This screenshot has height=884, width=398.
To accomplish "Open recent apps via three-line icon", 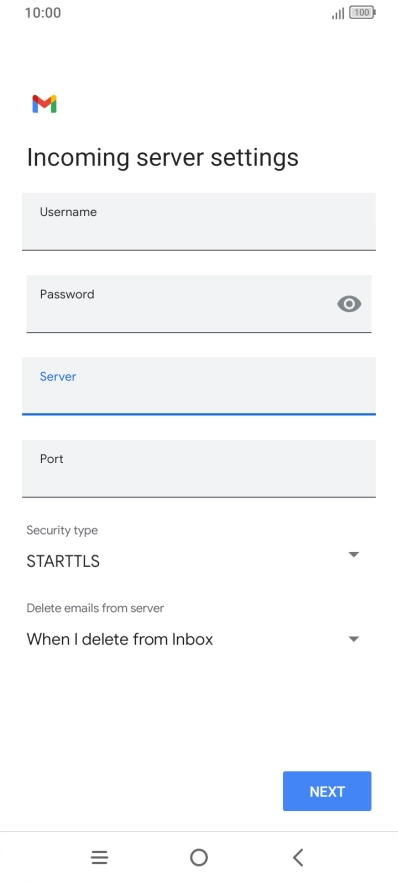I will click(x=99, y=858).
